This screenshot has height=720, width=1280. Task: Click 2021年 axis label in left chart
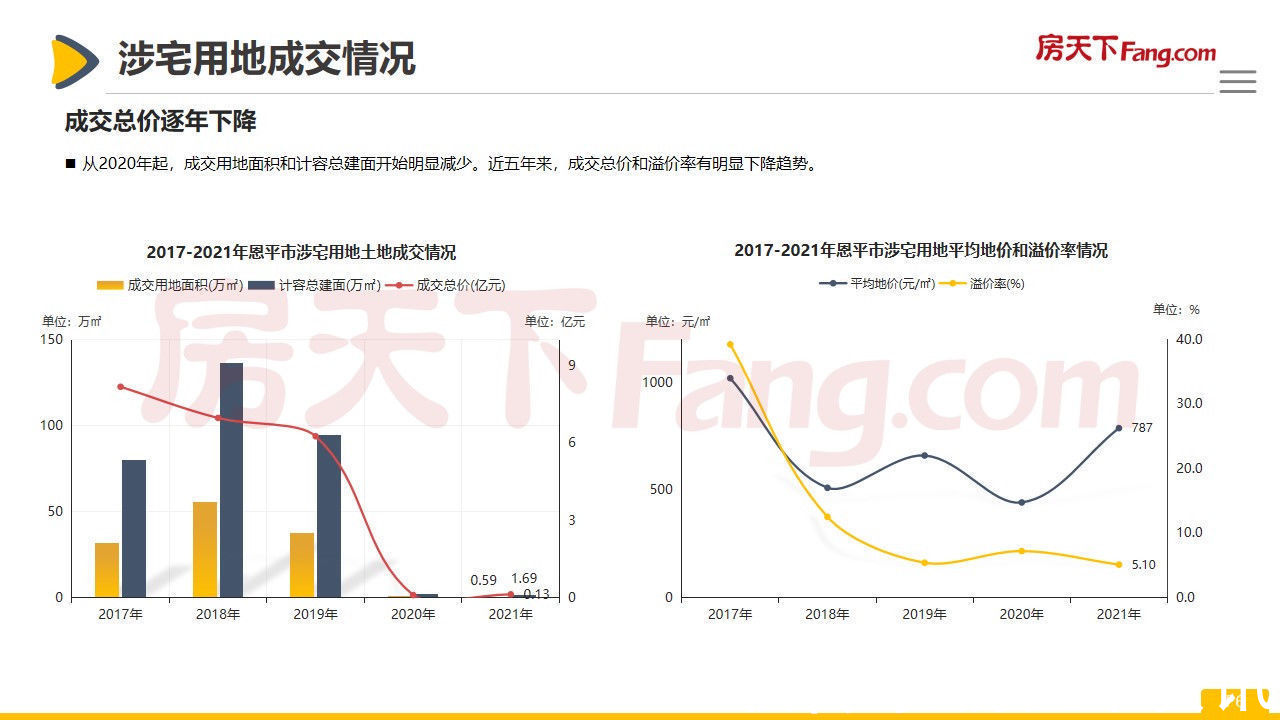point(510,614)
